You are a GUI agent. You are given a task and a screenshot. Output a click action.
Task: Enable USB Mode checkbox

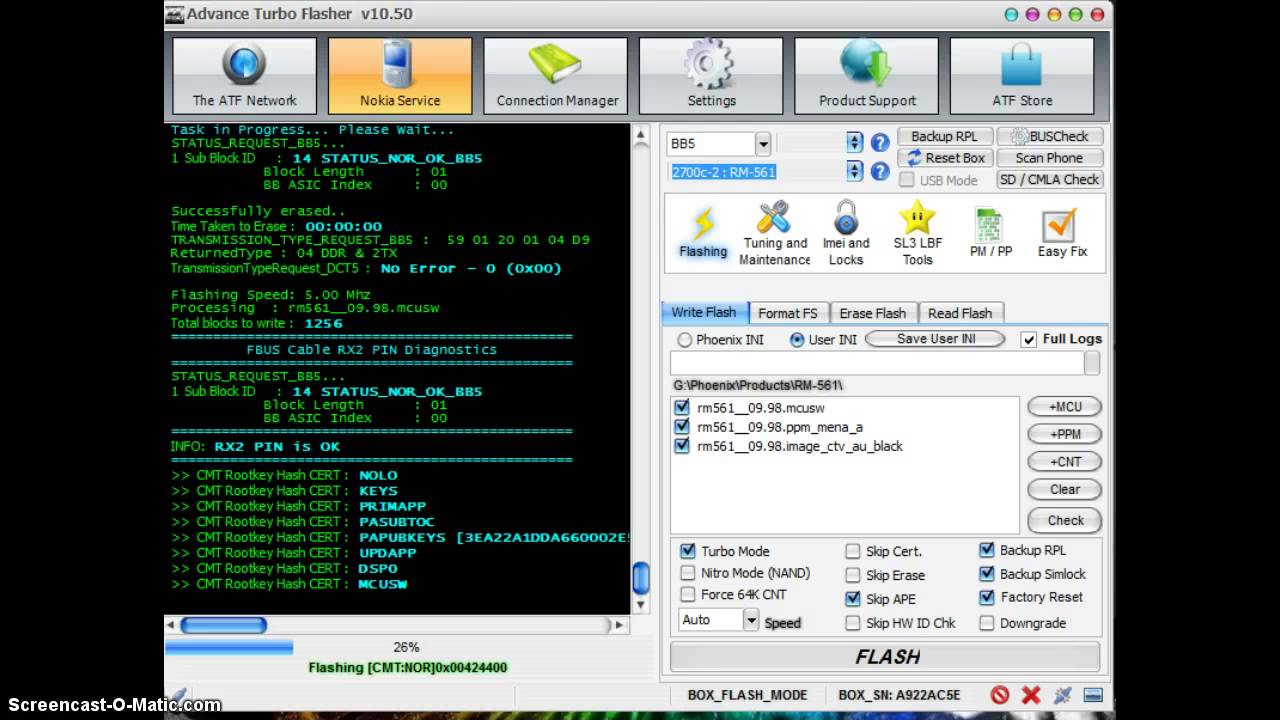click(x=906, y=180)
